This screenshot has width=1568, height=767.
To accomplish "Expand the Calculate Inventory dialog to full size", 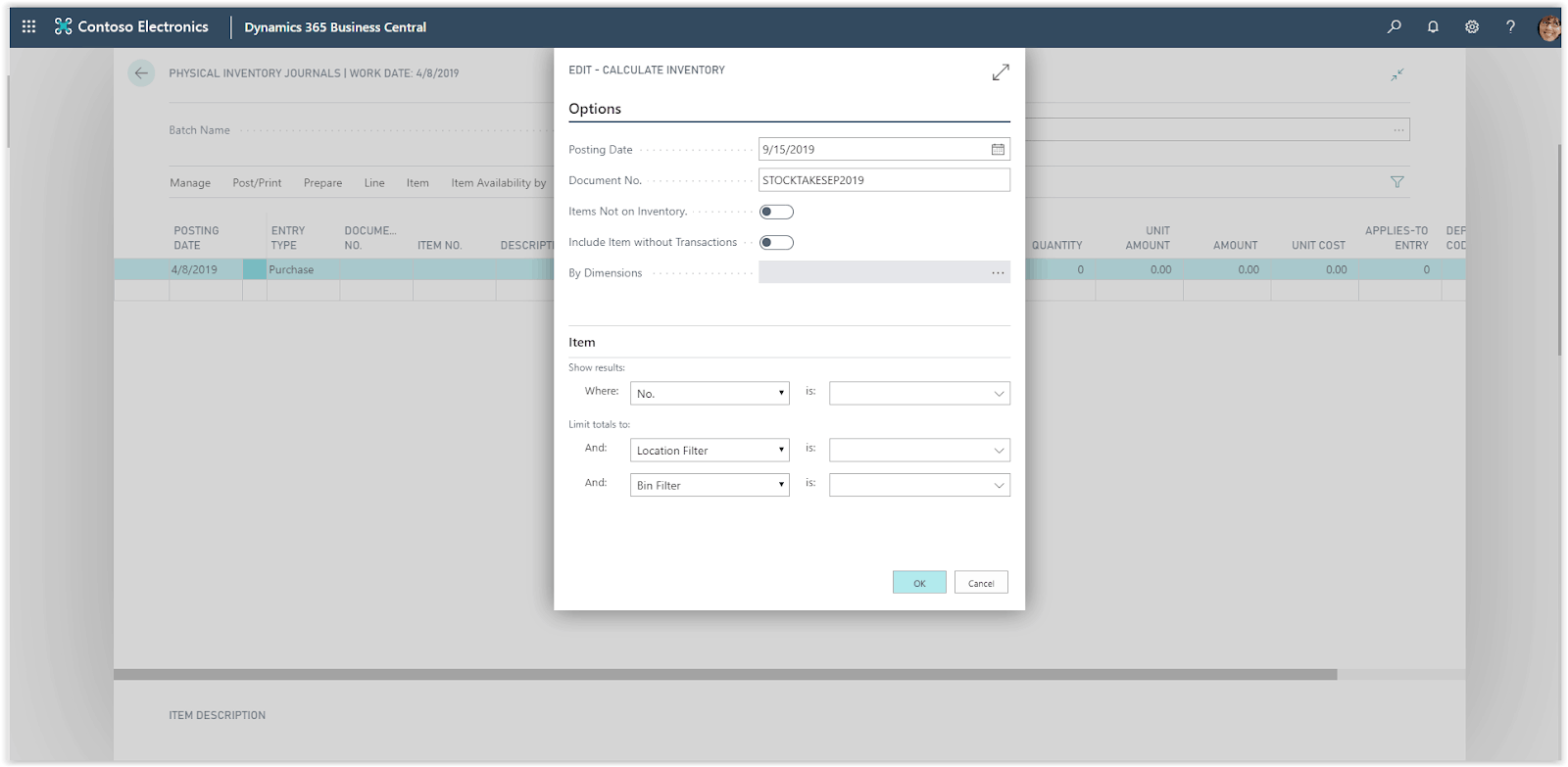I will (1000, 72).
